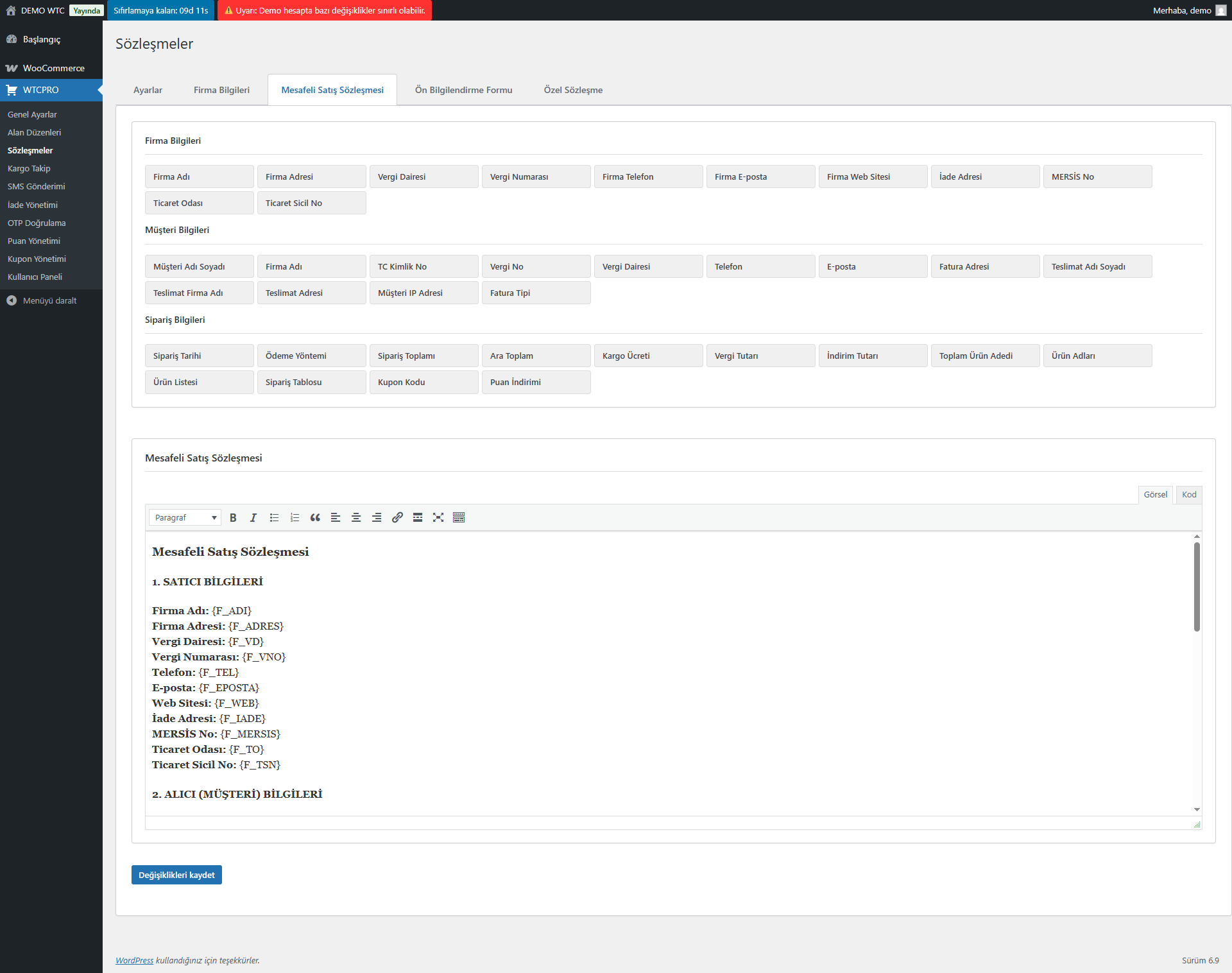The height and width of the screenshot is (973, 1232).
Task: Collapse menu with Menüyü daralt
Action: [49, 300]
